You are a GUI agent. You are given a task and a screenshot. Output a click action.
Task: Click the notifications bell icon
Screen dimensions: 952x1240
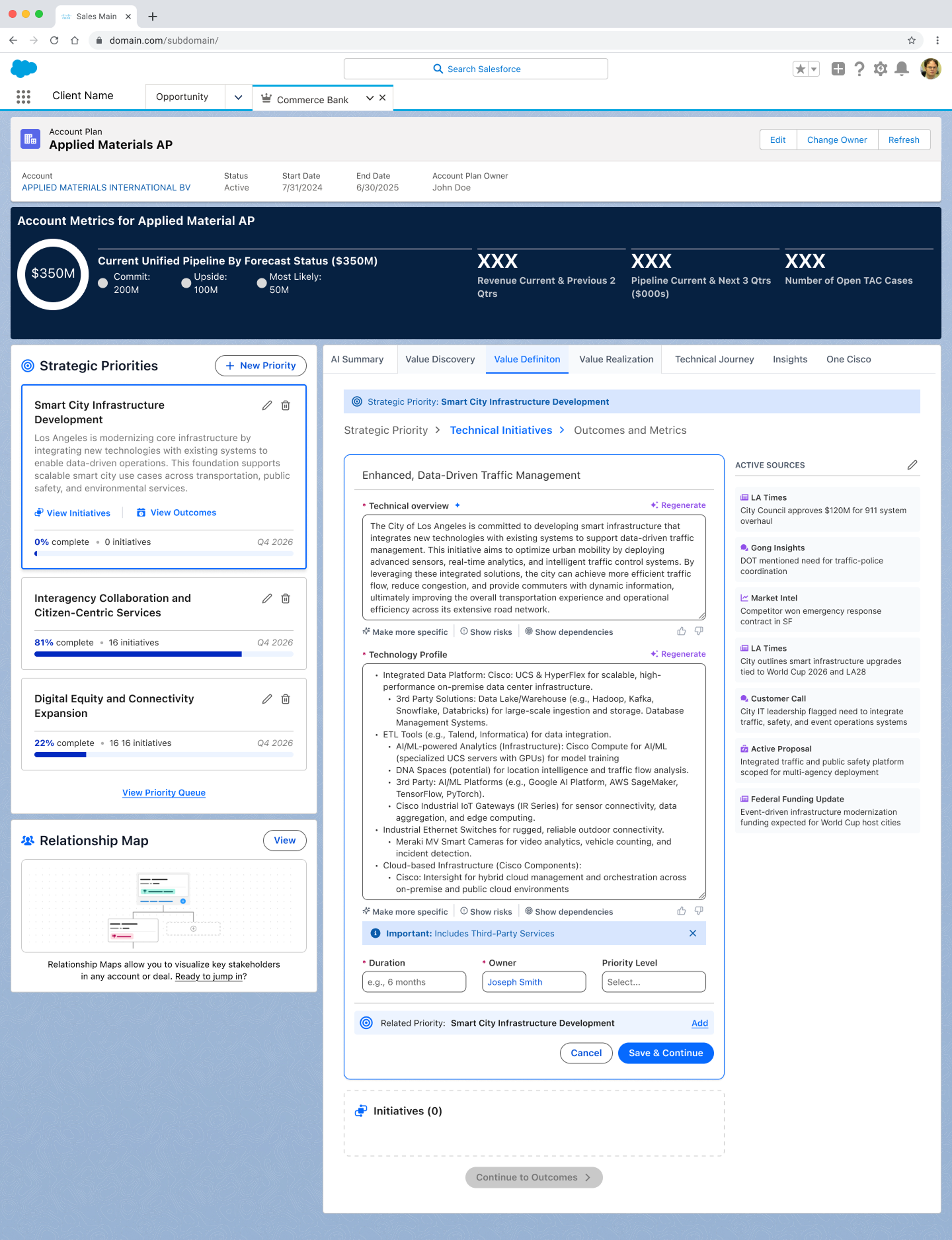click(x=901, y=69)
